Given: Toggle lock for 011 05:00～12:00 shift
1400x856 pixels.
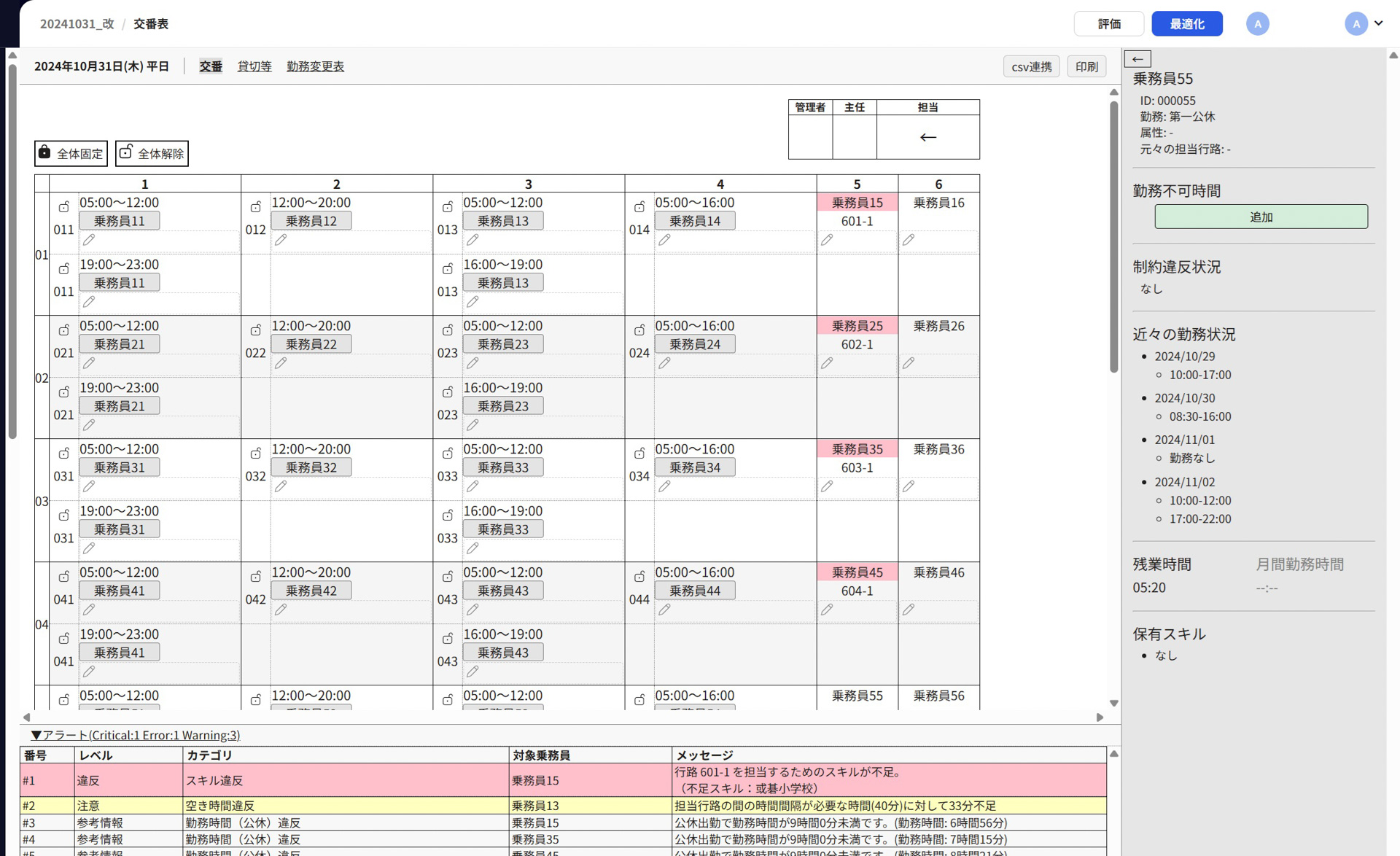Looking at the screenshot, I should click(64, 207).
